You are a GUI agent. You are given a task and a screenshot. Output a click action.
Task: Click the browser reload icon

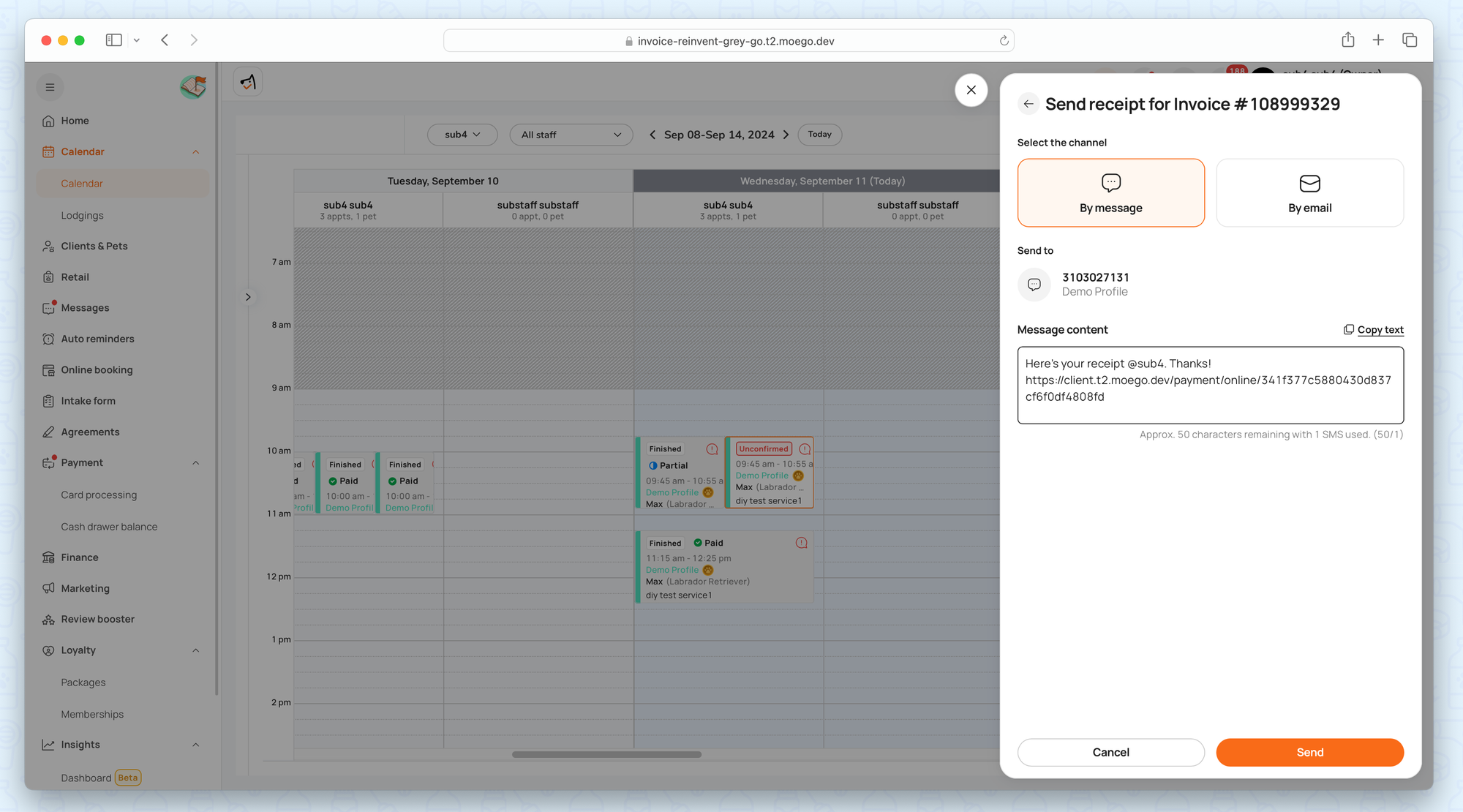click(1004, 41)
